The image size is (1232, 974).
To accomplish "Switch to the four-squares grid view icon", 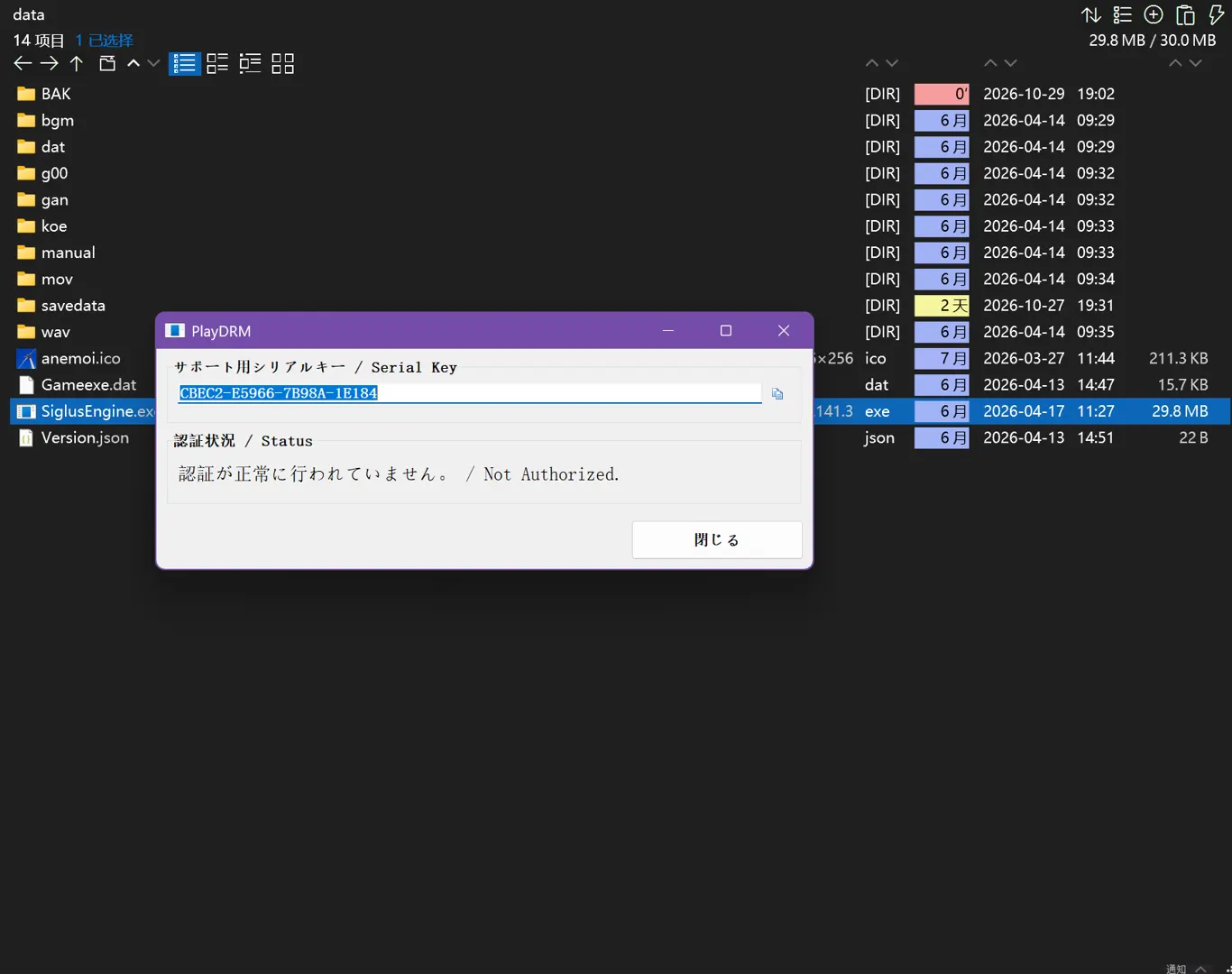I will coord(283,63).
